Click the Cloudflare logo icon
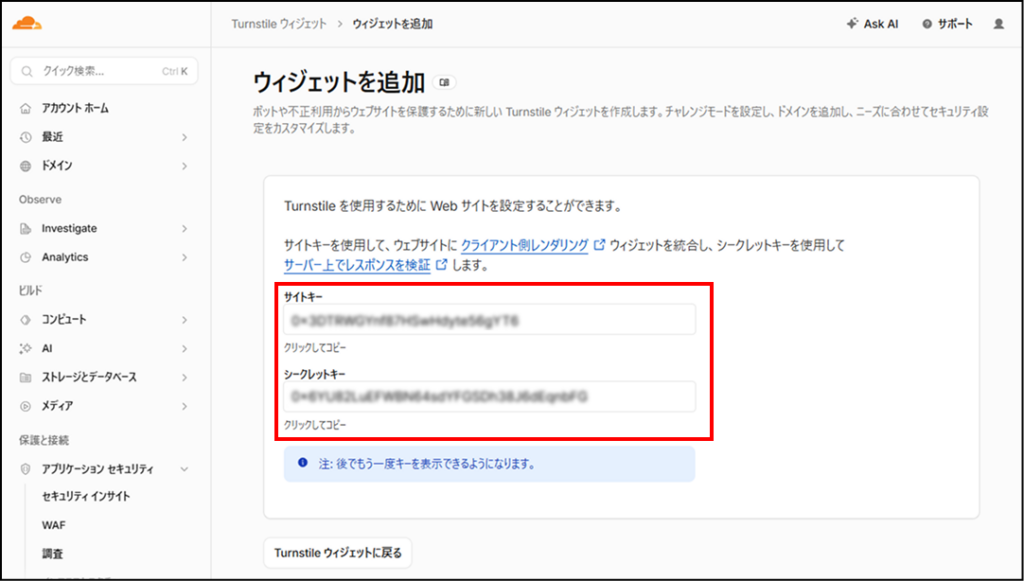 pyautogui.click(x=27, y=24)
